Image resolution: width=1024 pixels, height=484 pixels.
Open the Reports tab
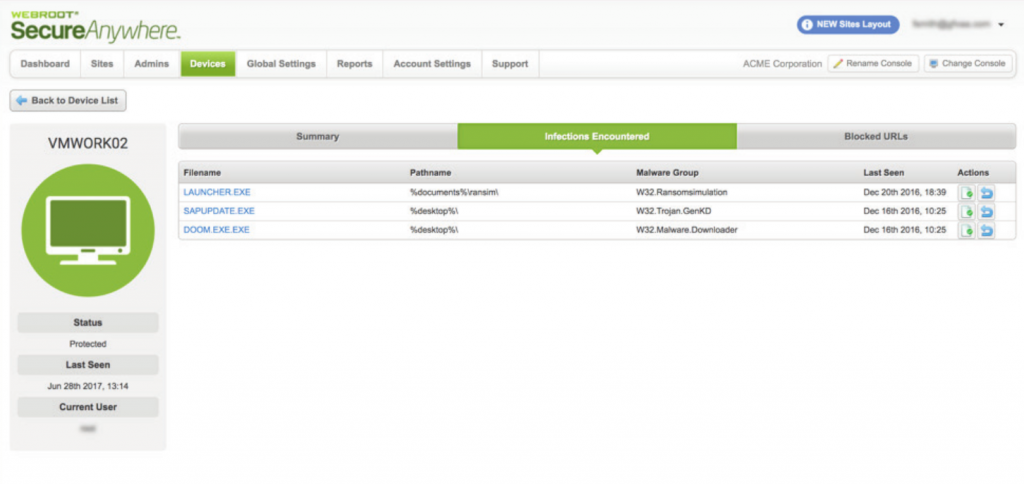(355, 64)
